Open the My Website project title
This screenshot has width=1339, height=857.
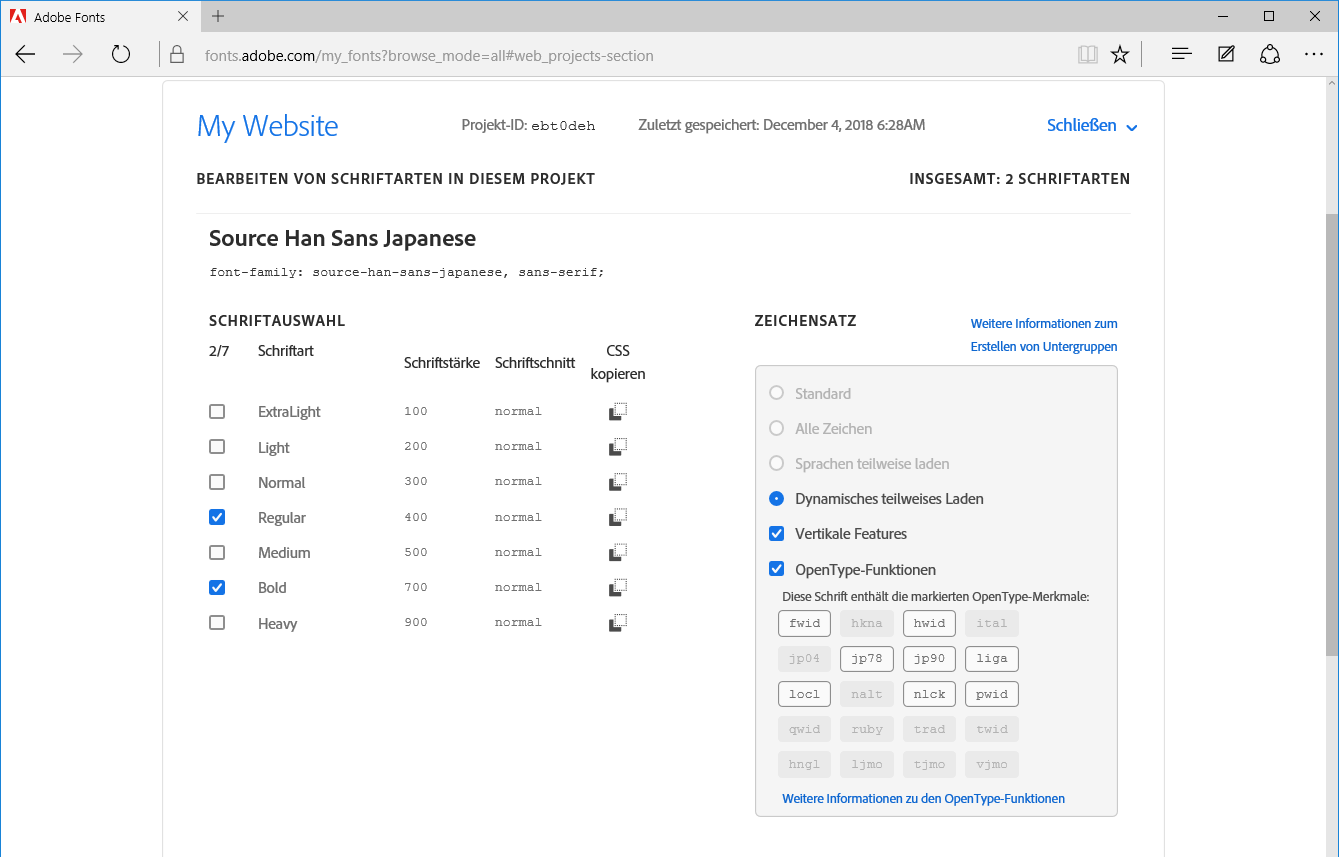click(x=268, y=126)
